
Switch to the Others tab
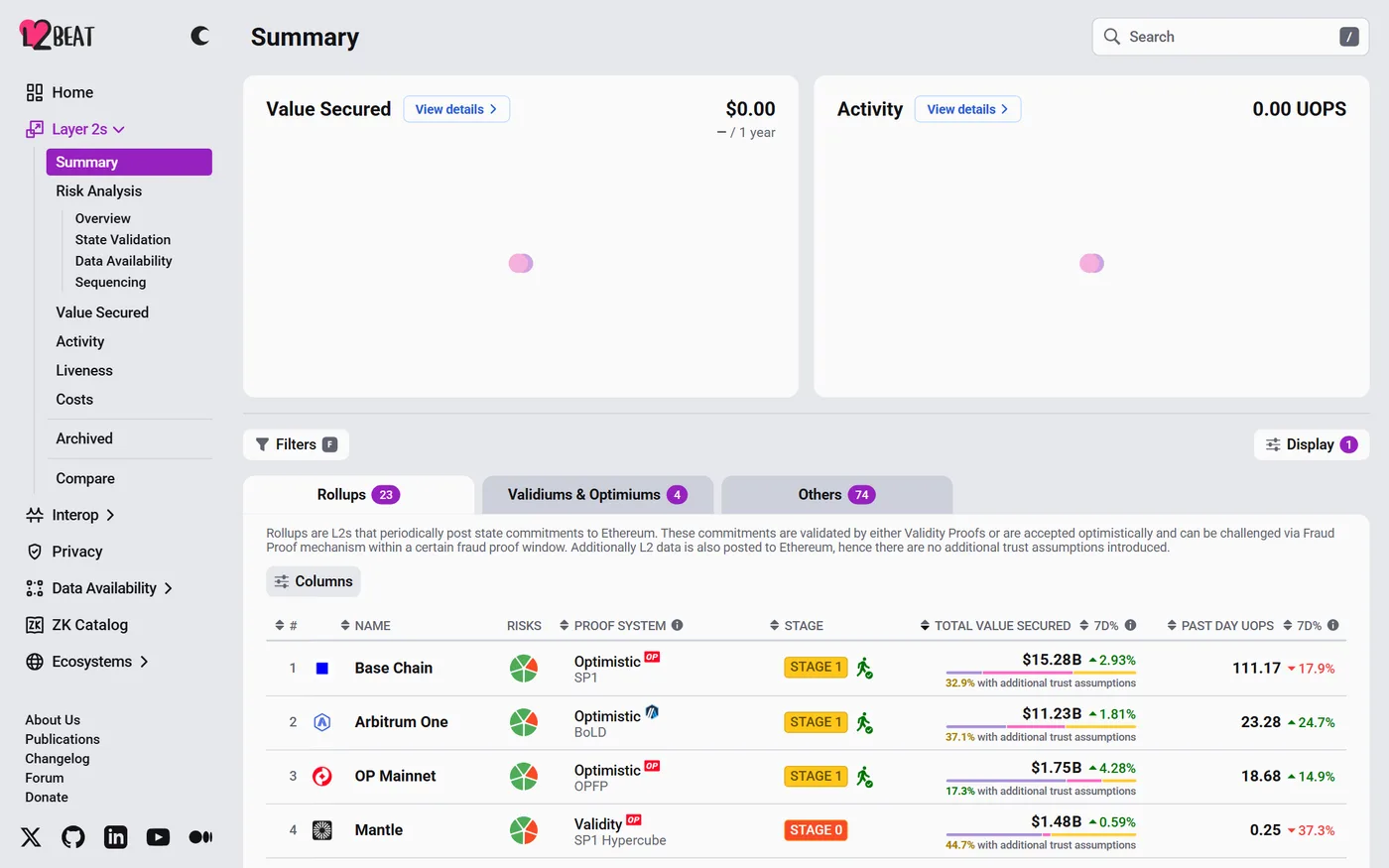tap(836, 495)
